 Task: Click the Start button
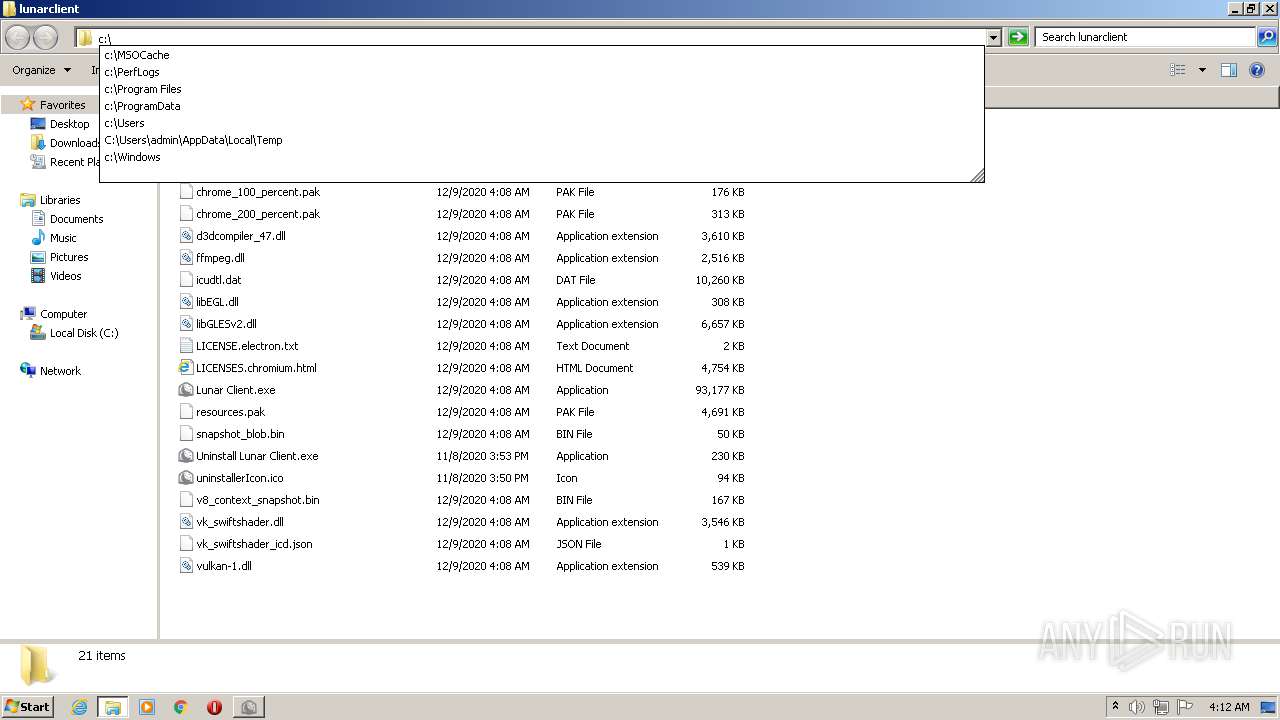click(27, 706)
